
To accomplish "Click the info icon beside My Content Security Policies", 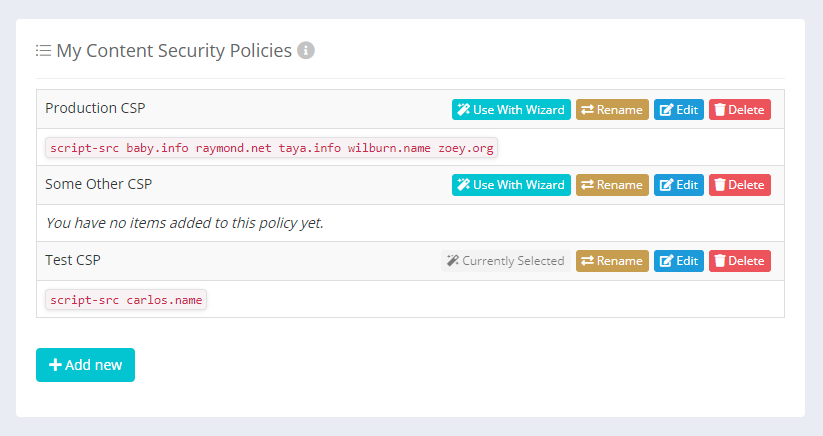I will [x=306, y=50].
